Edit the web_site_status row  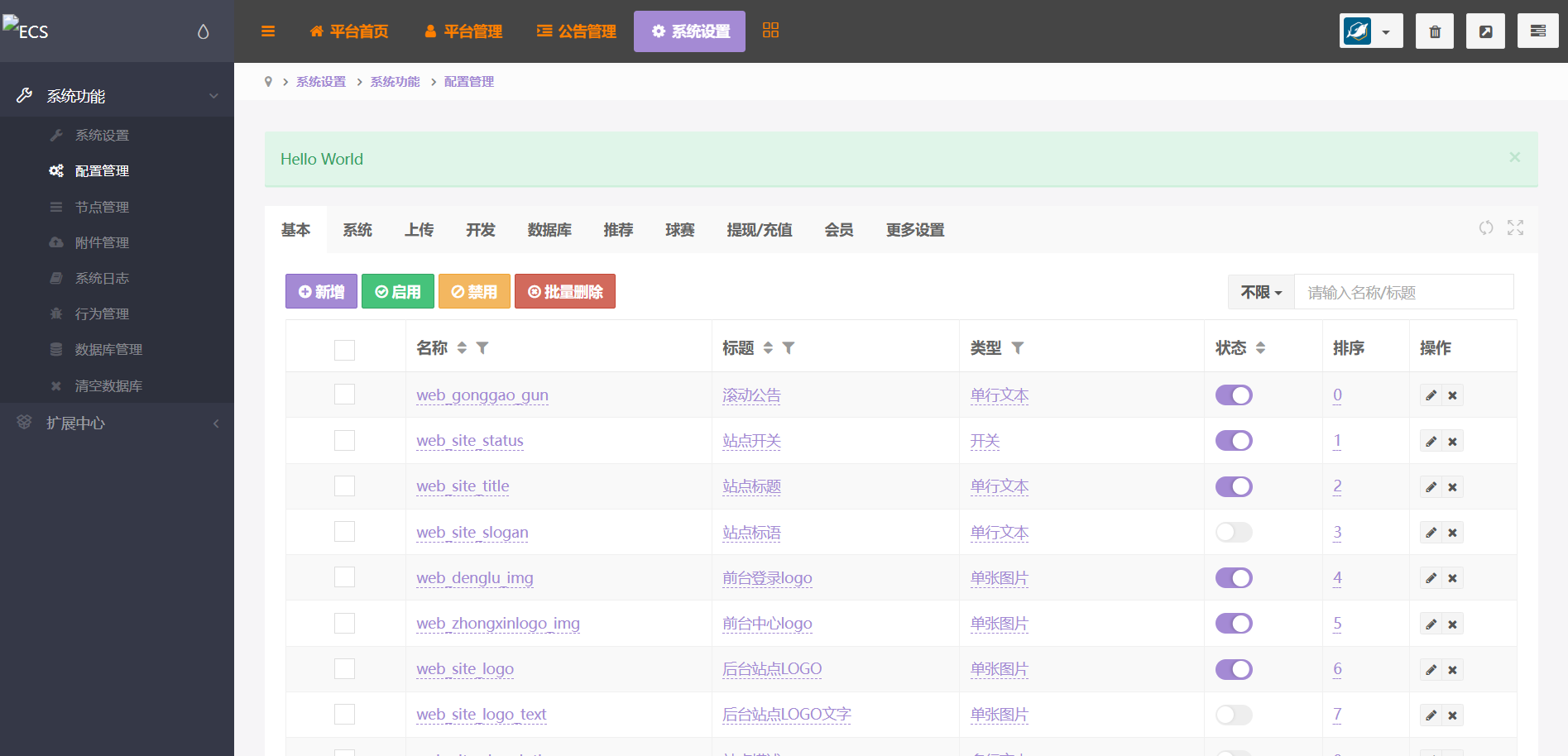click(1431, 442)
